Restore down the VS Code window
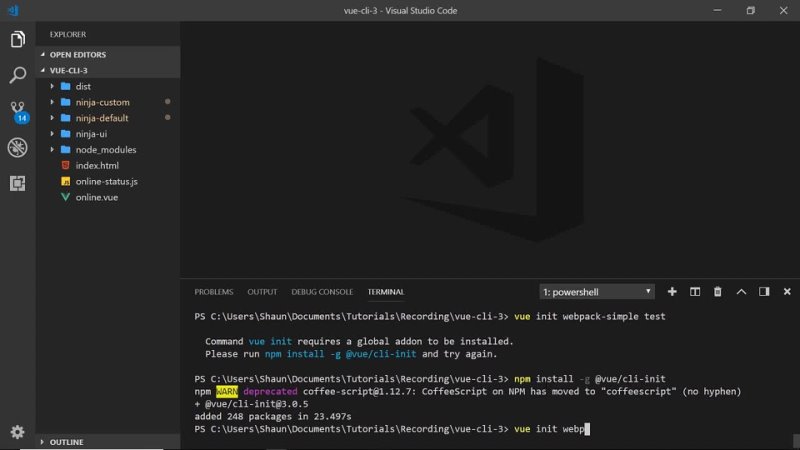Screen dimensions: 800x450 tap(751, 10)
